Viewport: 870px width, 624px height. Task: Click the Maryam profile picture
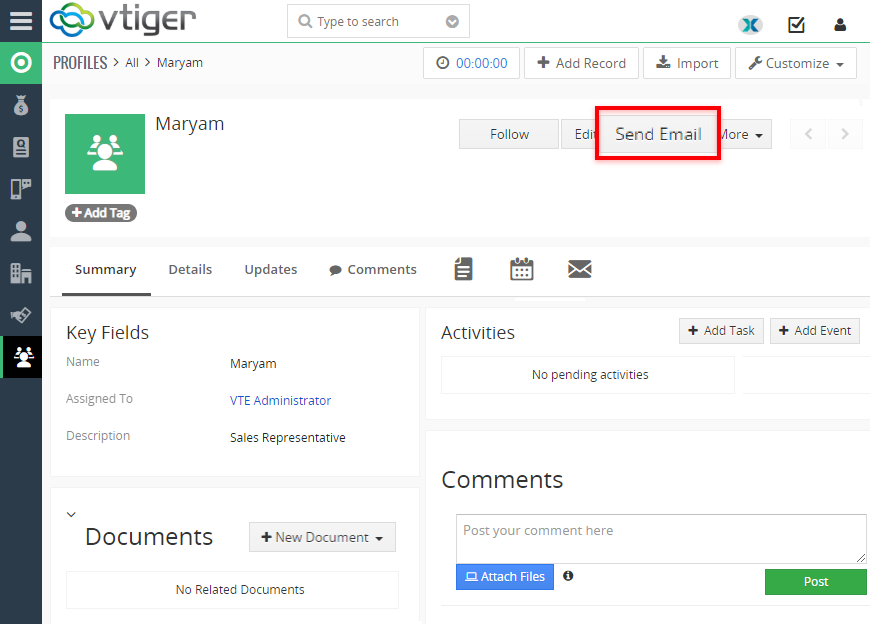[105, 154]
